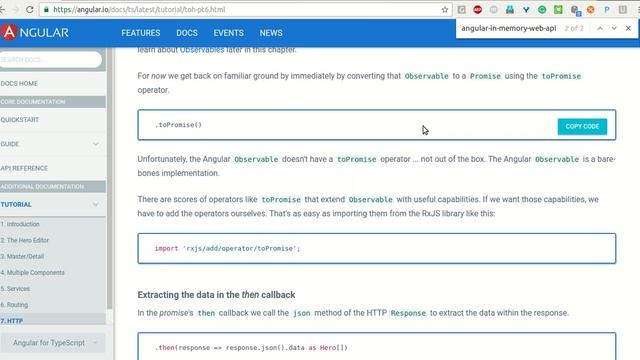Click the find bar search text field
This screenshot has height=360, width=640.
tap(509, 28)
